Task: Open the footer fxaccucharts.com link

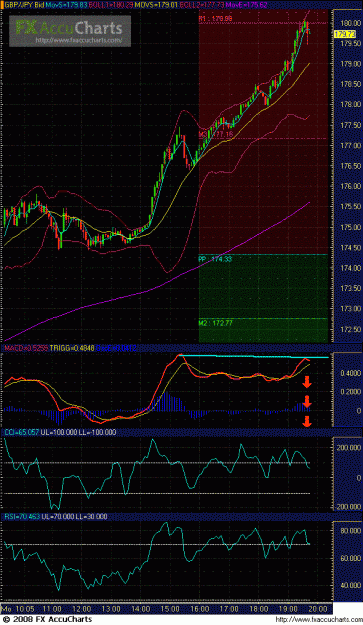Action: 318,620
